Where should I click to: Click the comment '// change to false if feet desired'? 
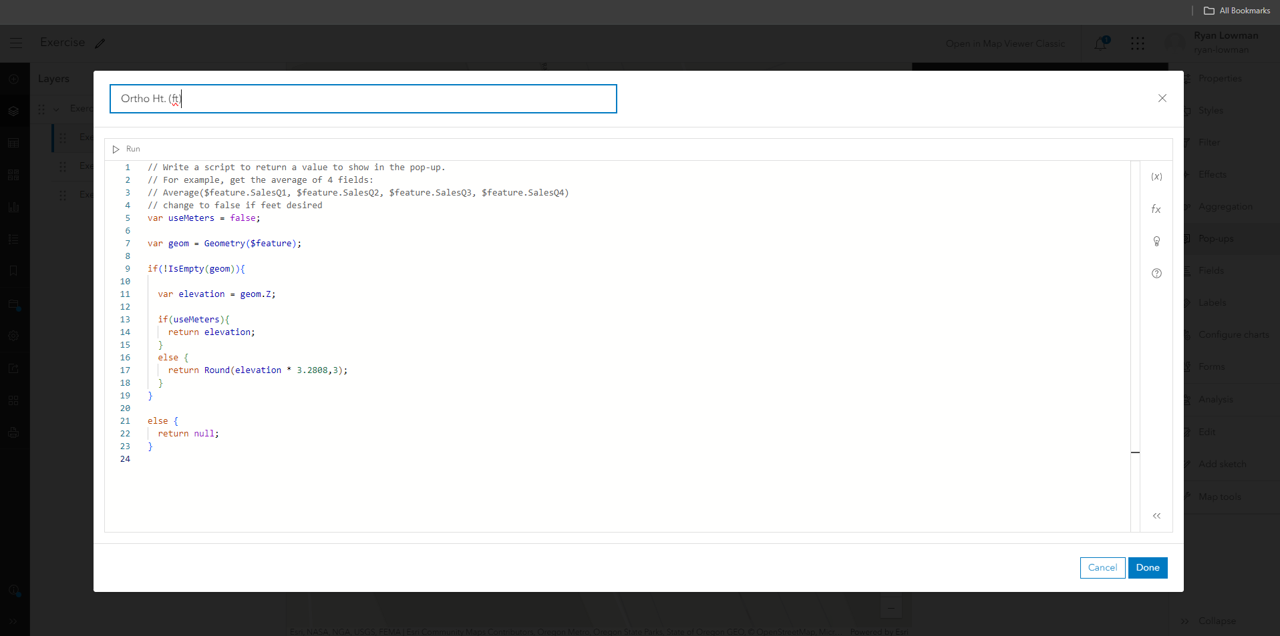235,205
